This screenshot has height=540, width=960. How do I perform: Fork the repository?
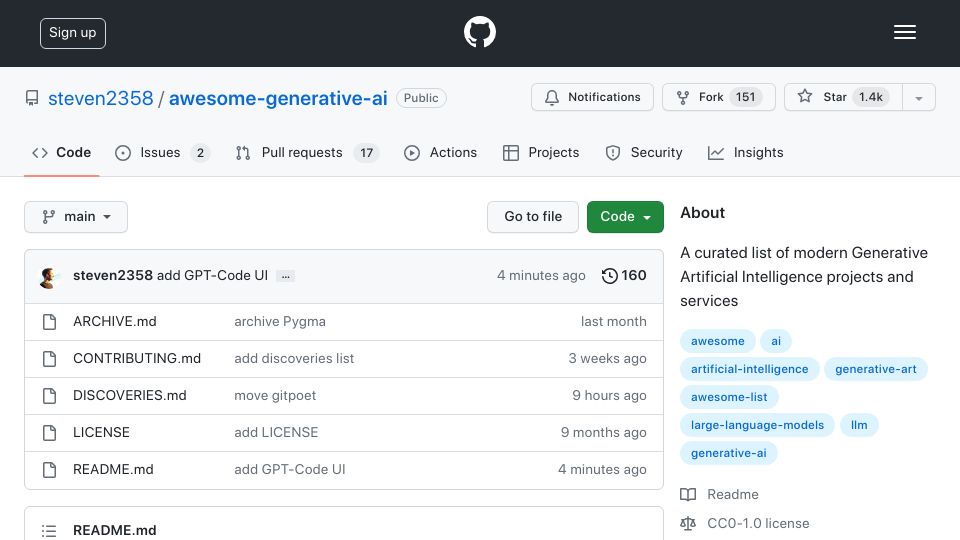[x=718, y=97]
